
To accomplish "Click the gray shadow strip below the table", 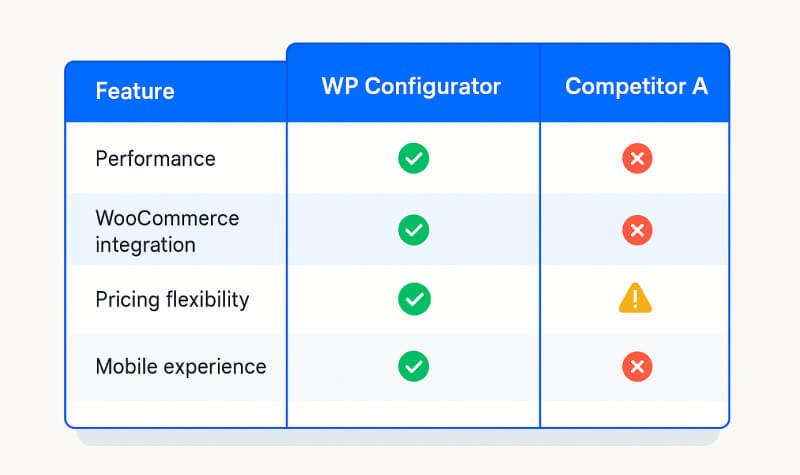I will pyautogui.click(x=400, y=437).
